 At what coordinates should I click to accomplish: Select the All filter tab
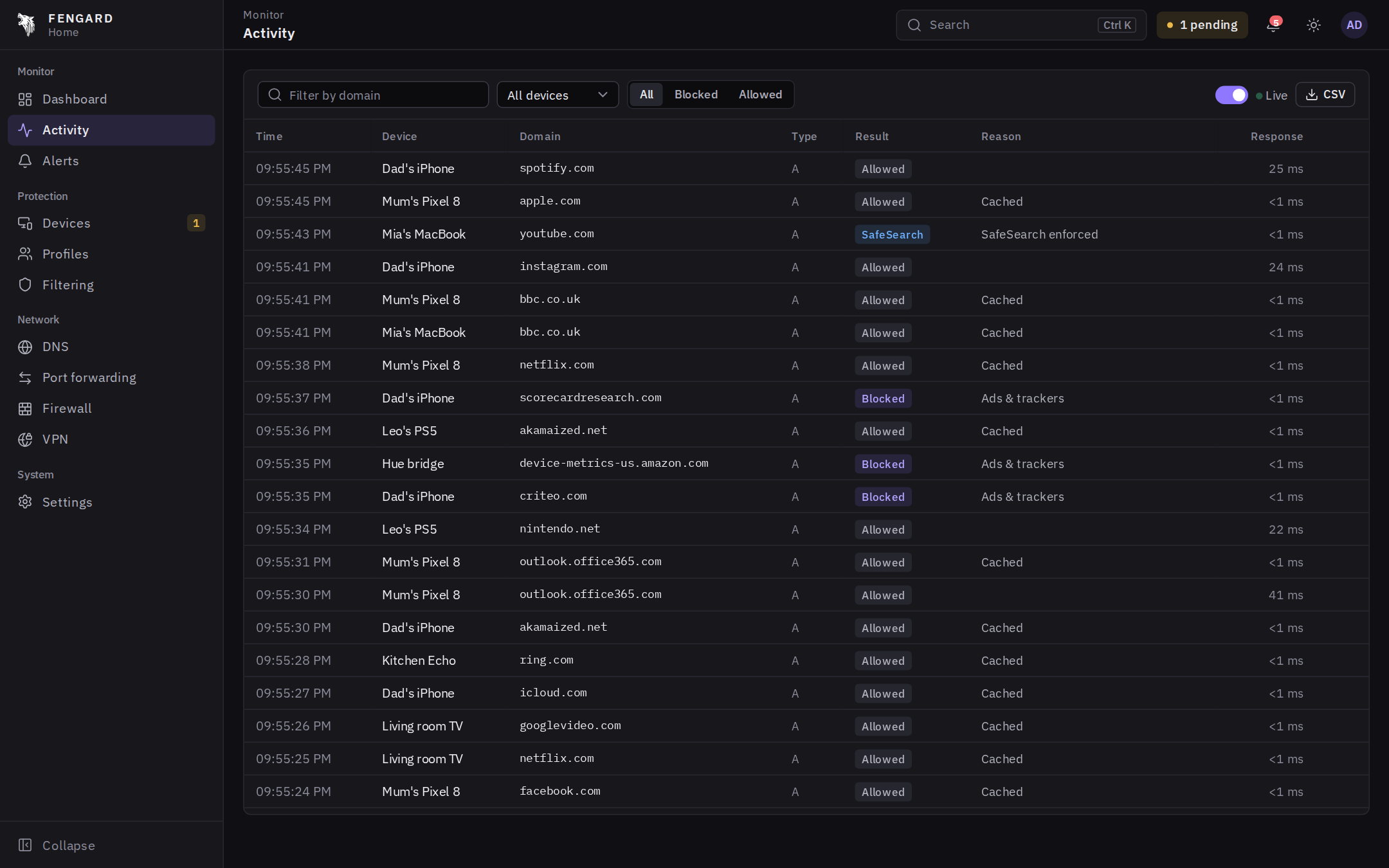click(x=646, y=95)
